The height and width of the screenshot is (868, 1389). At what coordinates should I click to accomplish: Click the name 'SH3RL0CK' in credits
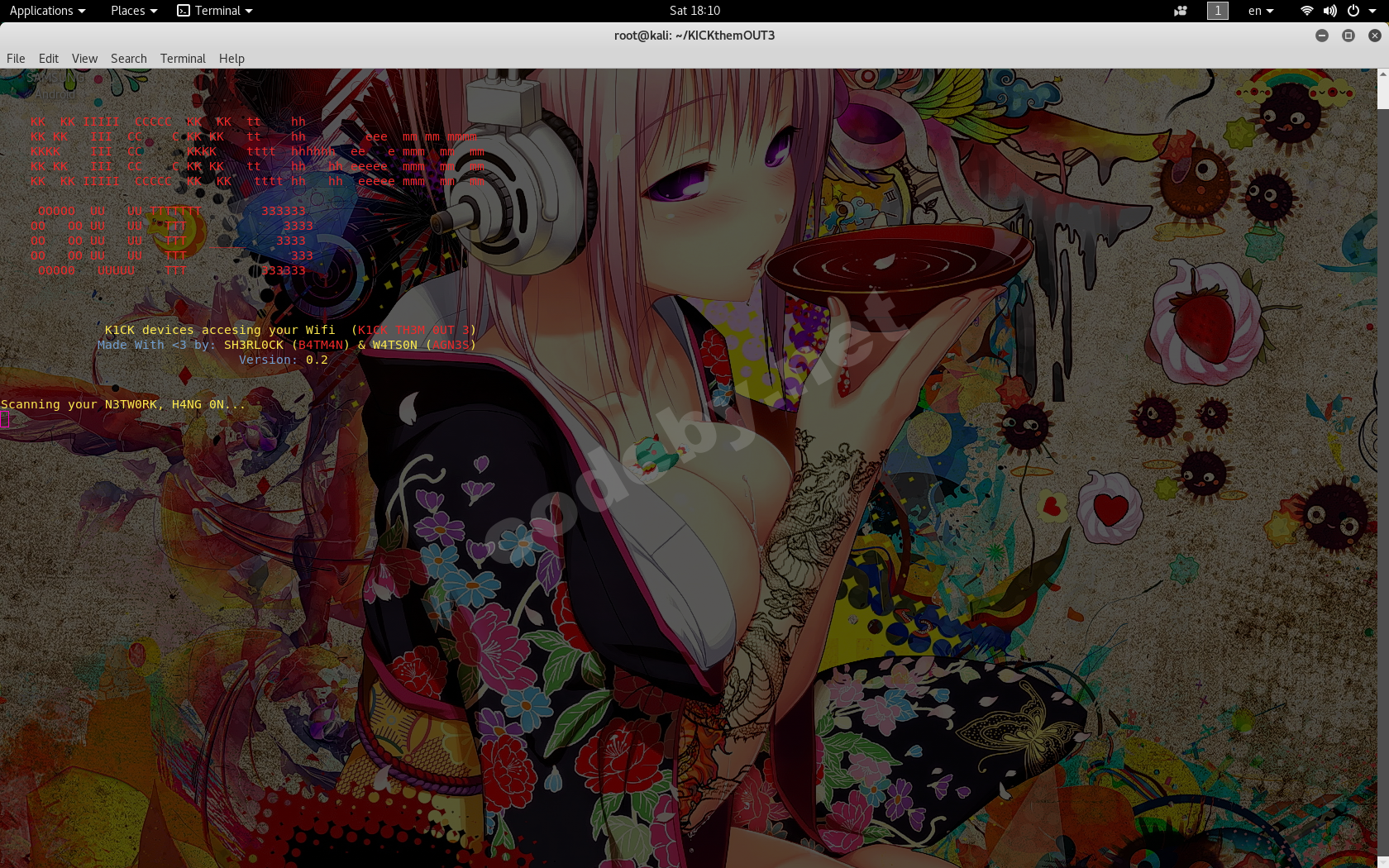pos(254,345)
